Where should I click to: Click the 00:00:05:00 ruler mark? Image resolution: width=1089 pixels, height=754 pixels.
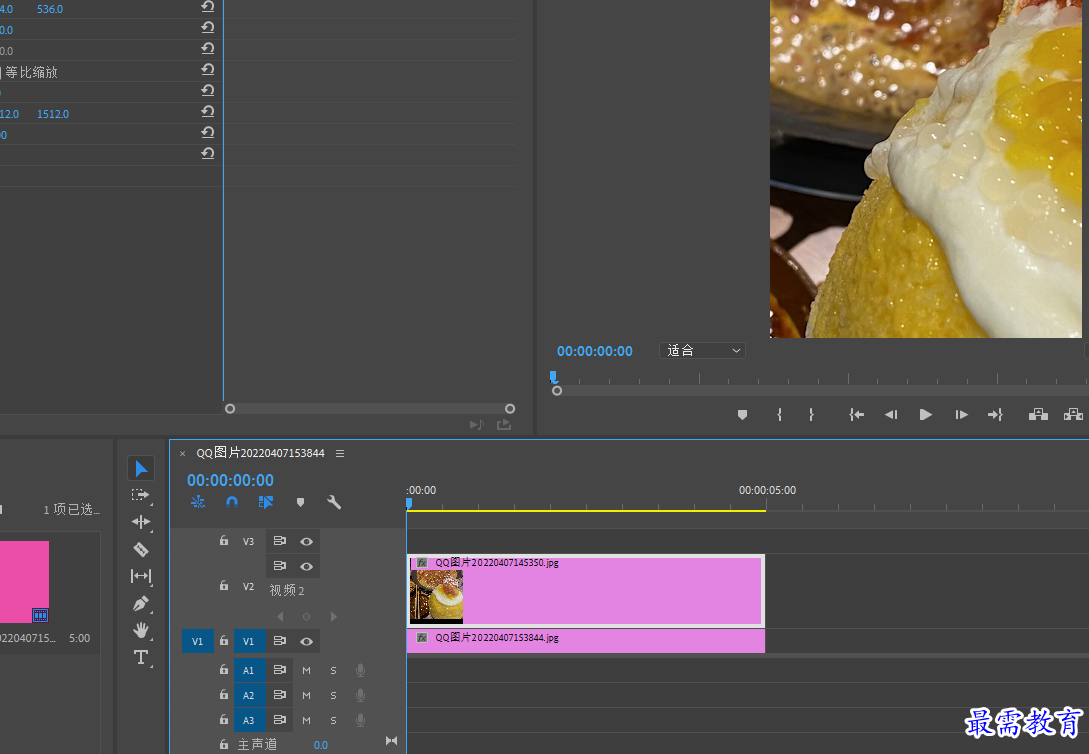click(x=767, y=490)
